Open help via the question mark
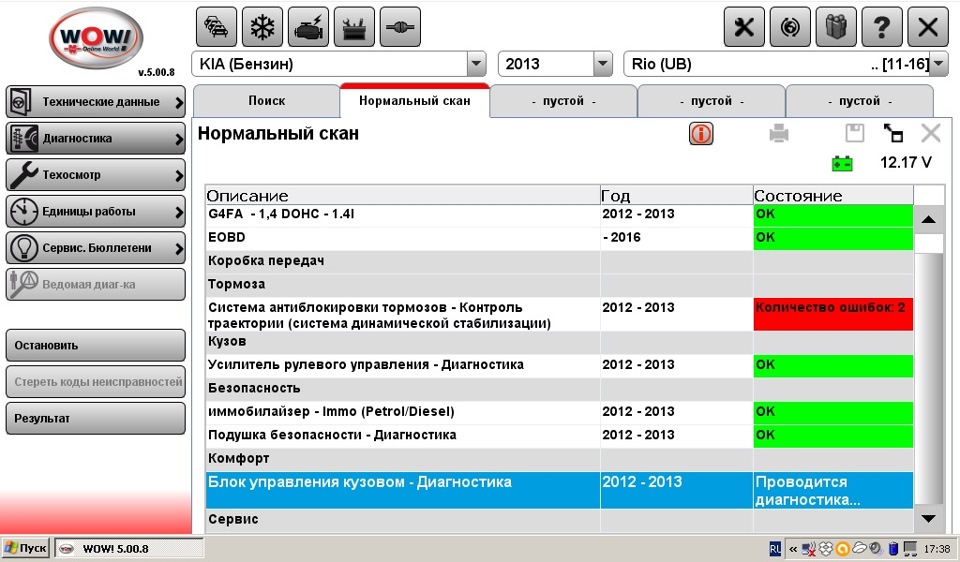Image resolution: width=960 pixels, height=562 pixels. [882, 27]
